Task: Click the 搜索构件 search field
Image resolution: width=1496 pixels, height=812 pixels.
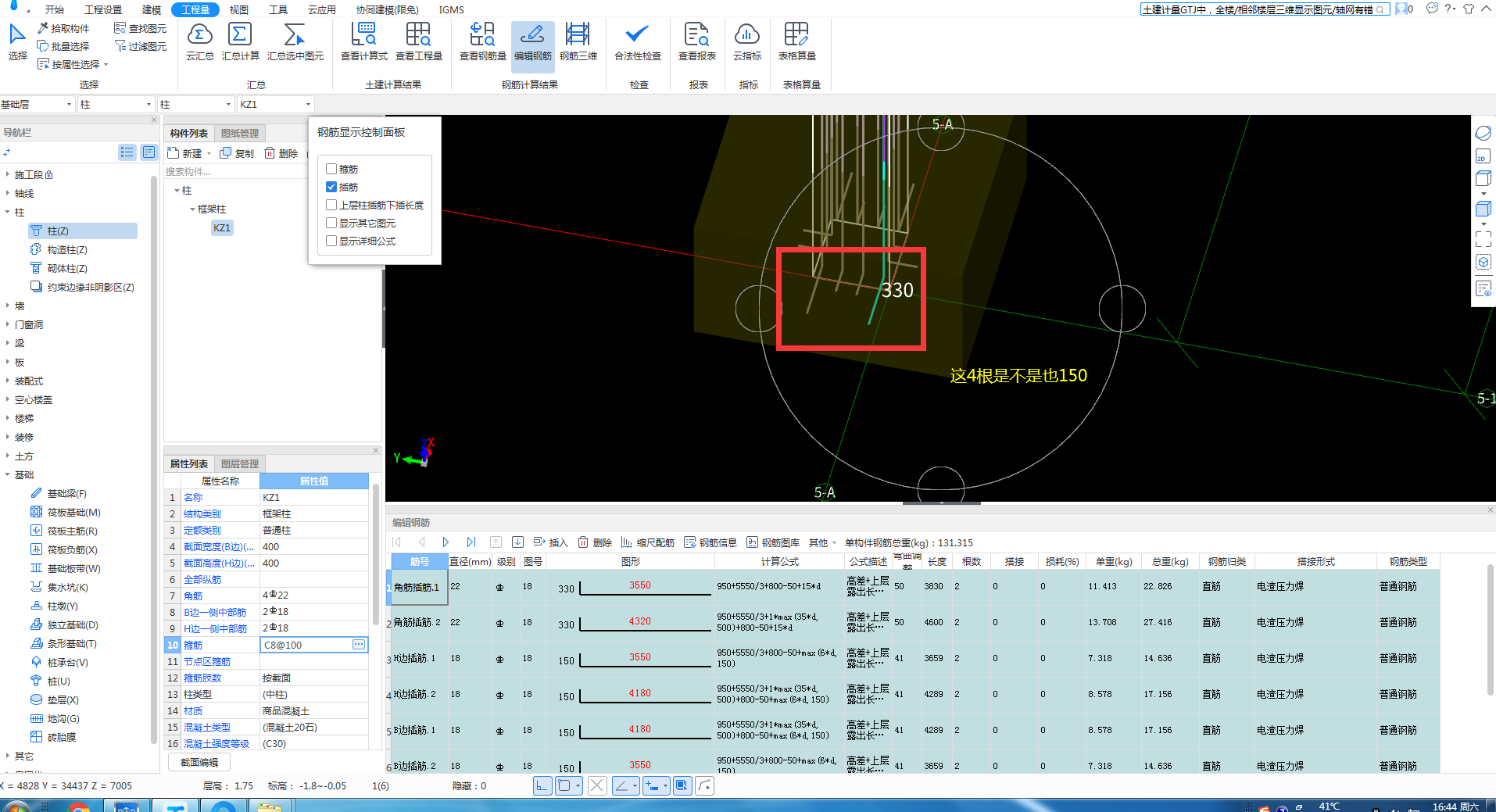Action: tap(234, 171)
